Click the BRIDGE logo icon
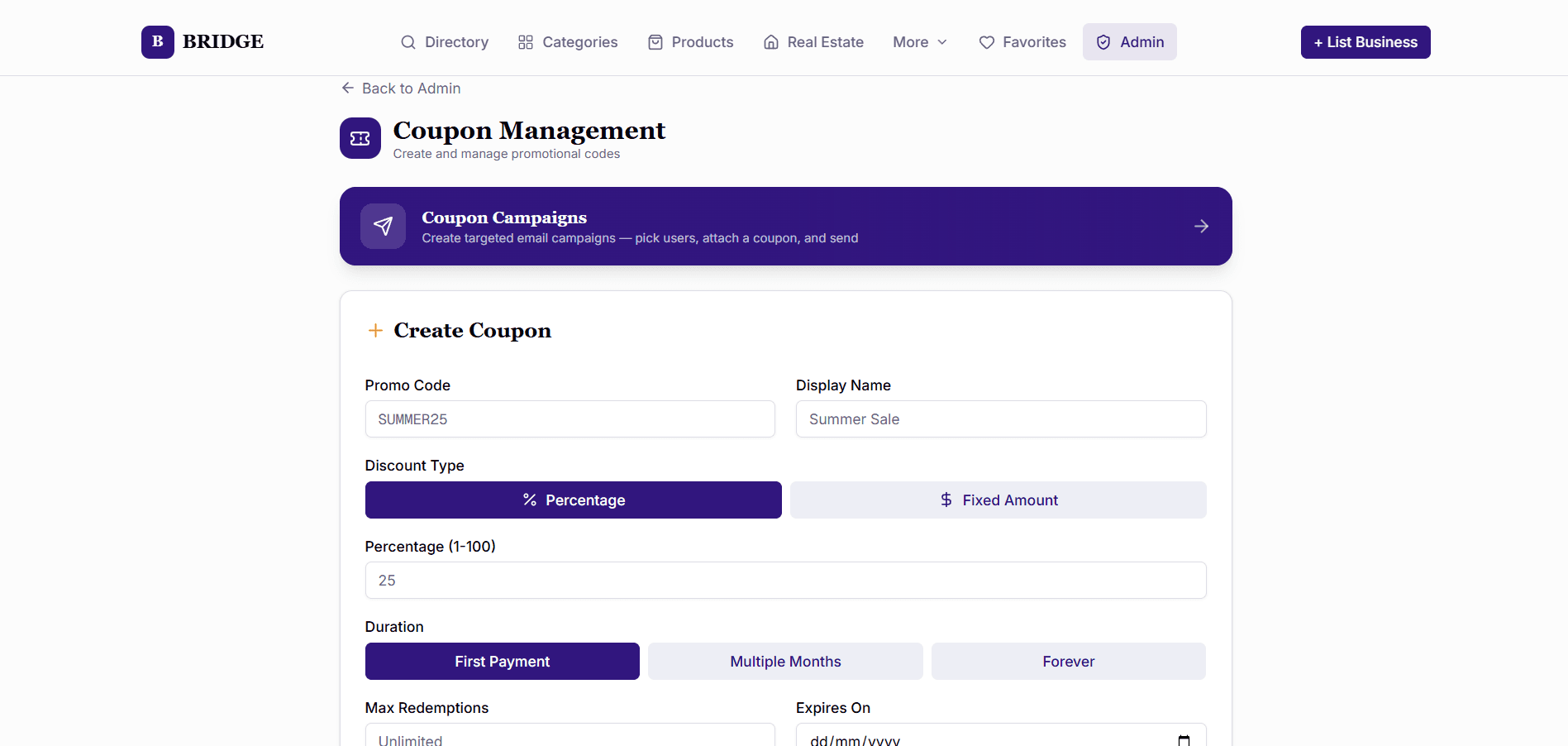The width and height of the screenshot is (1568, 746). pyautogui.click(x=157, y=42)
